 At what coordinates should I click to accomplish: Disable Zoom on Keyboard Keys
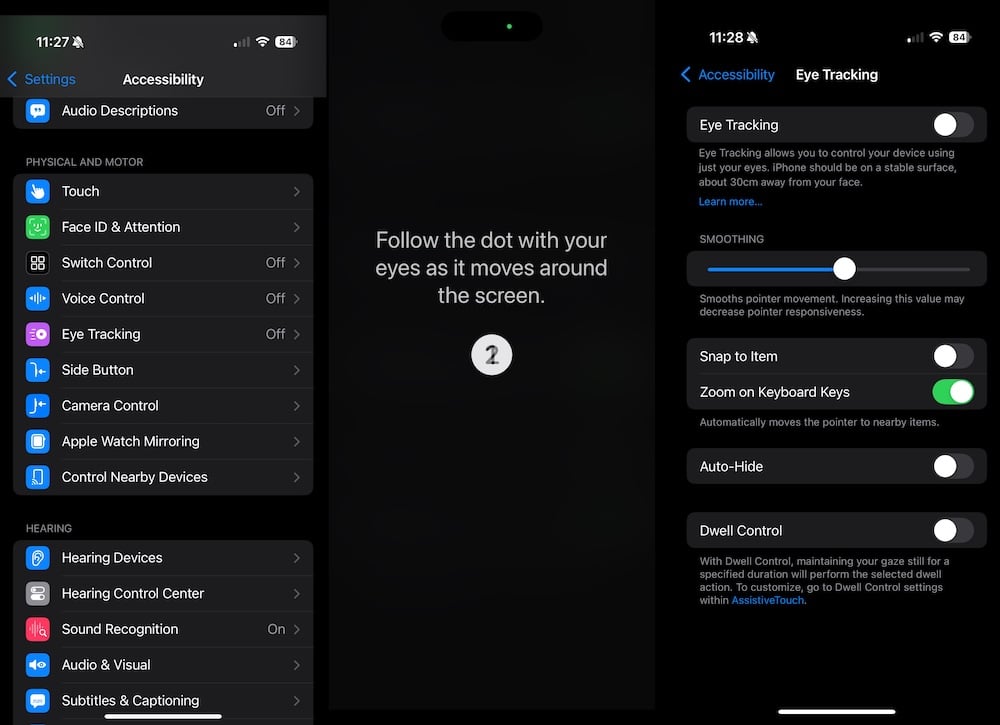pos(953,391)
